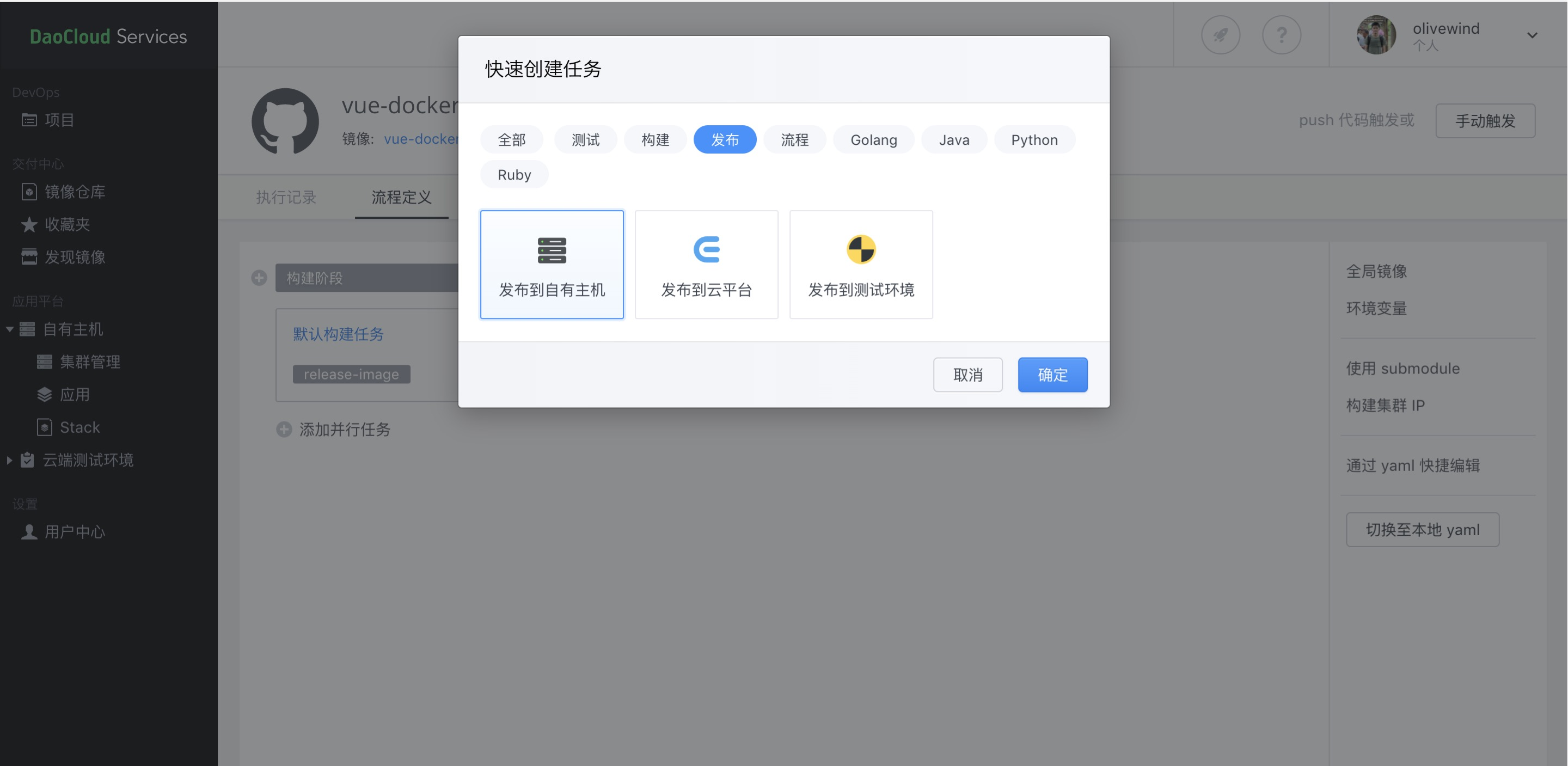The width and height of the screenshot is (1568, 766).
Task: Click the plus icon beside 构建阶段
Action: [x=259, y=278]
